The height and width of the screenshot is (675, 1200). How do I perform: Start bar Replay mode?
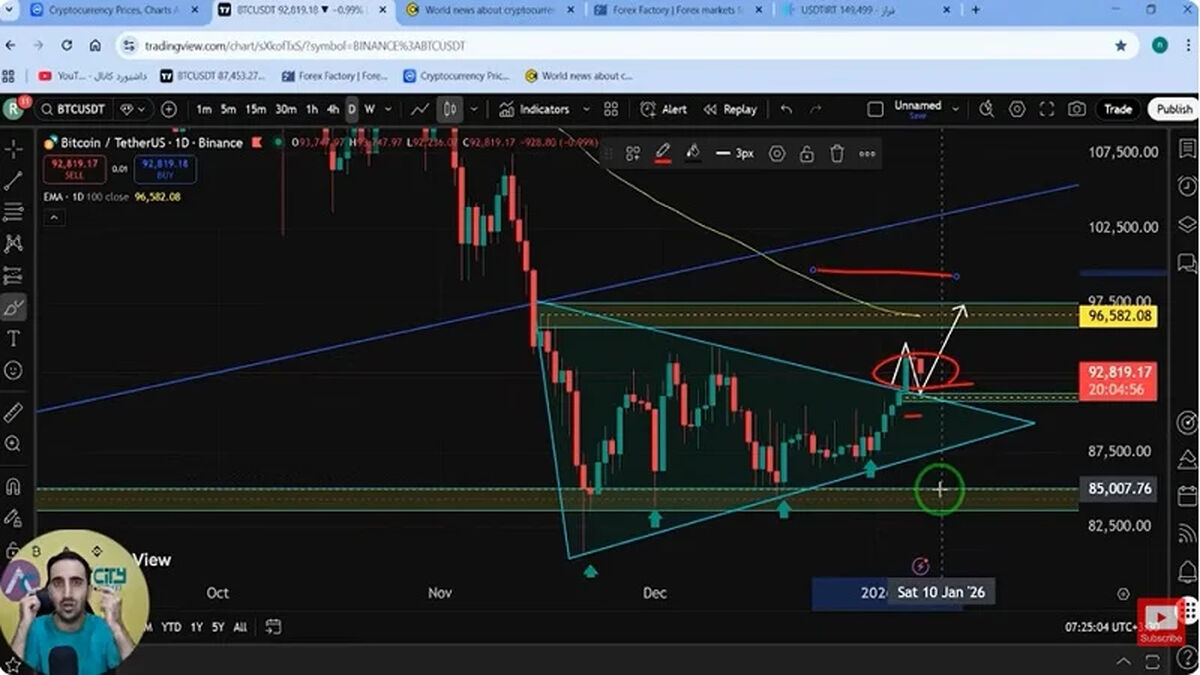730,109
